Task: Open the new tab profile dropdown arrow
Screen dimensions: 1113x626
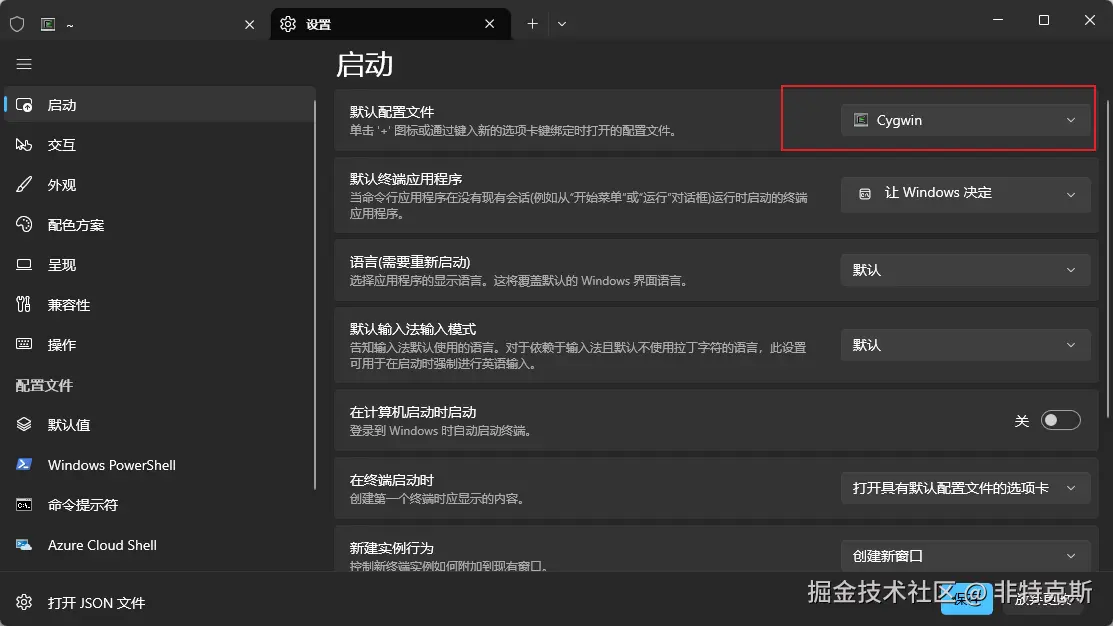Action: click(x=561, y=24)
